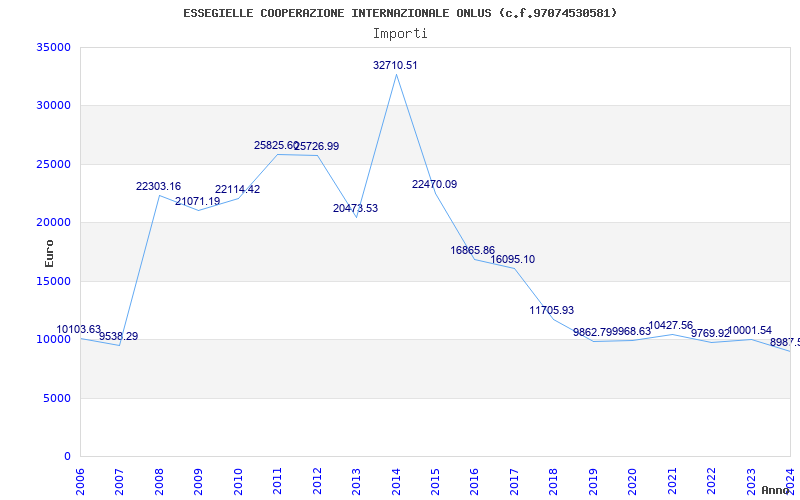The height and width of the screenshot is (500, 800).
Task: Click the 20473.53 data label
Action: 356,209
